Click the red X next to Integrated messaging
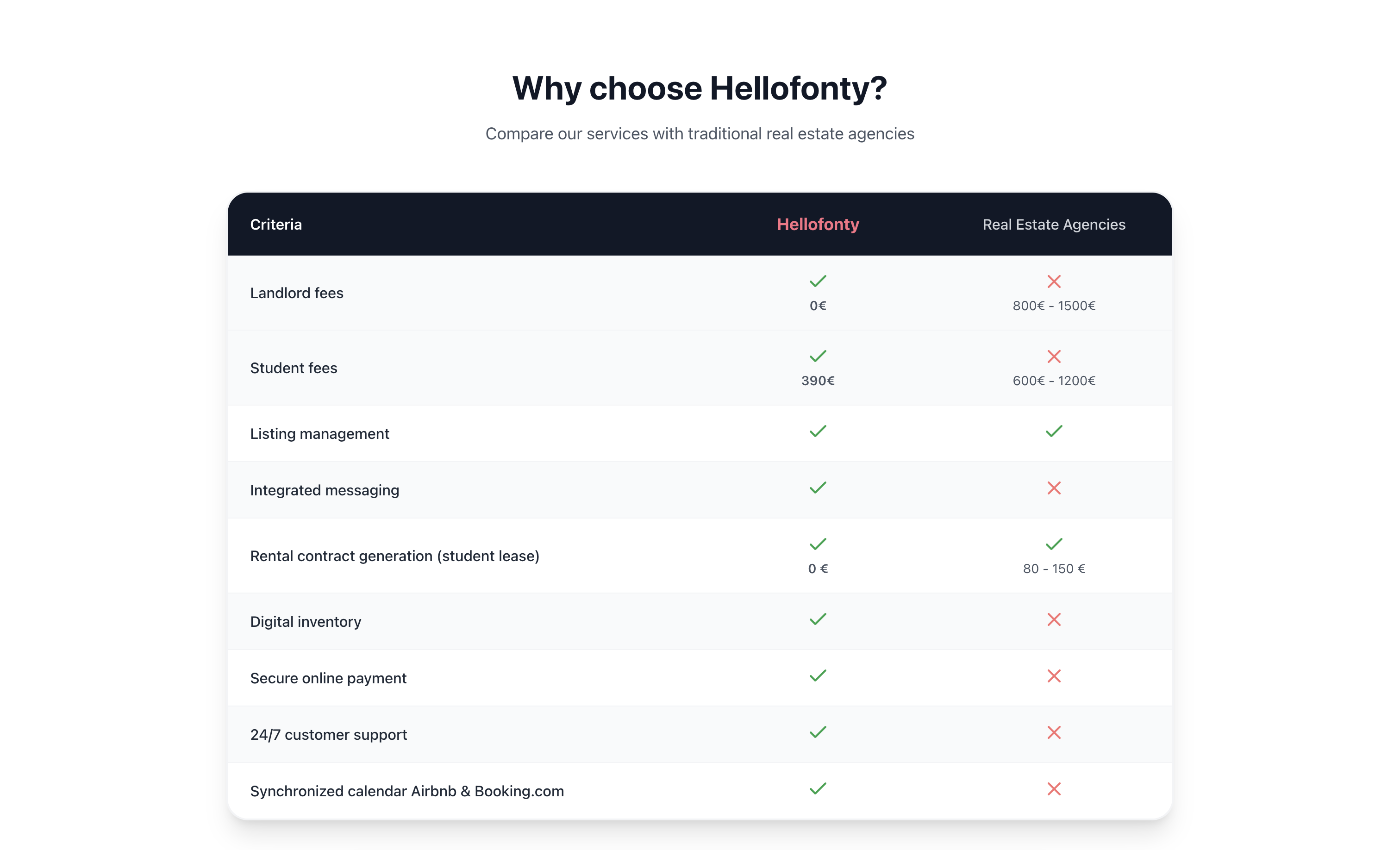The image size is (1400, 850). (x=1054, y=488)
